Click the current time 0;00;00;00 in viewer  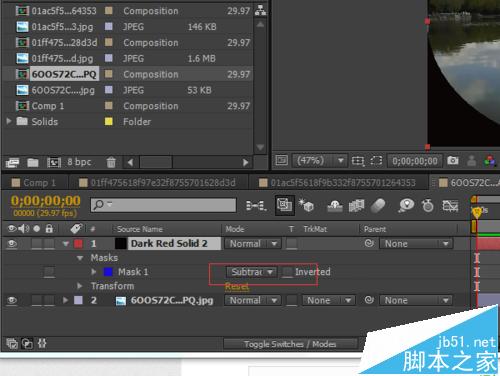click(415, 161)
